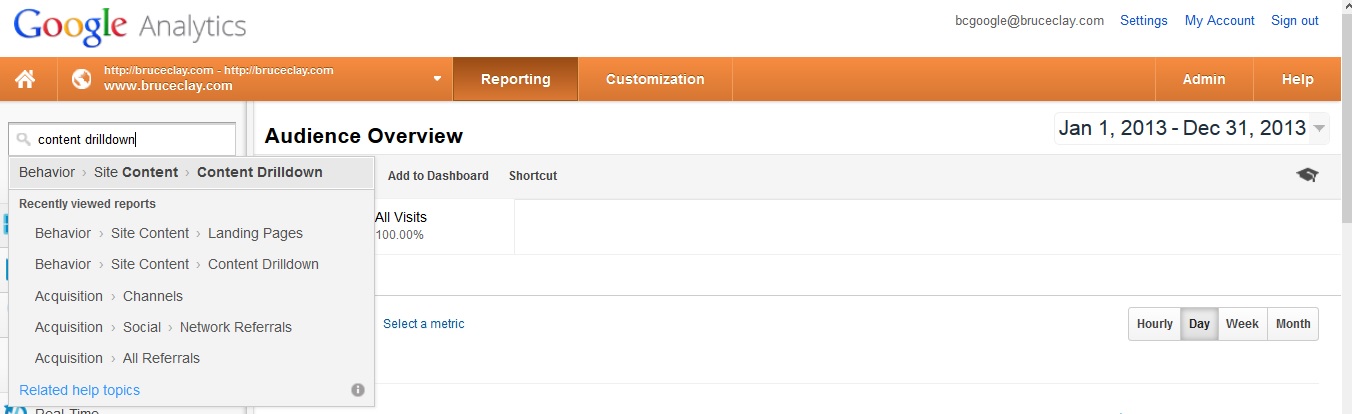
Task: Open the Admin tab
Action: tap(1204, 79)
